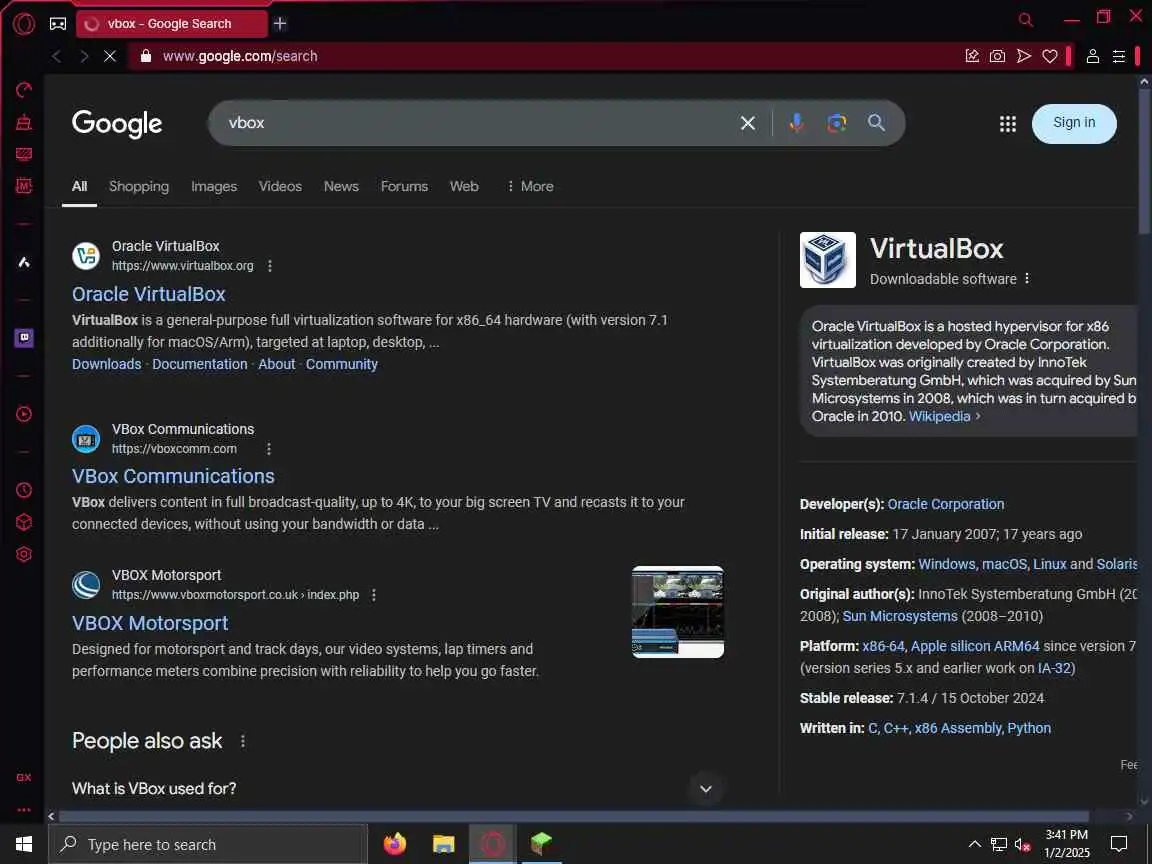Open a new tab with plus button
The image size is (1152, 864).
280,24
